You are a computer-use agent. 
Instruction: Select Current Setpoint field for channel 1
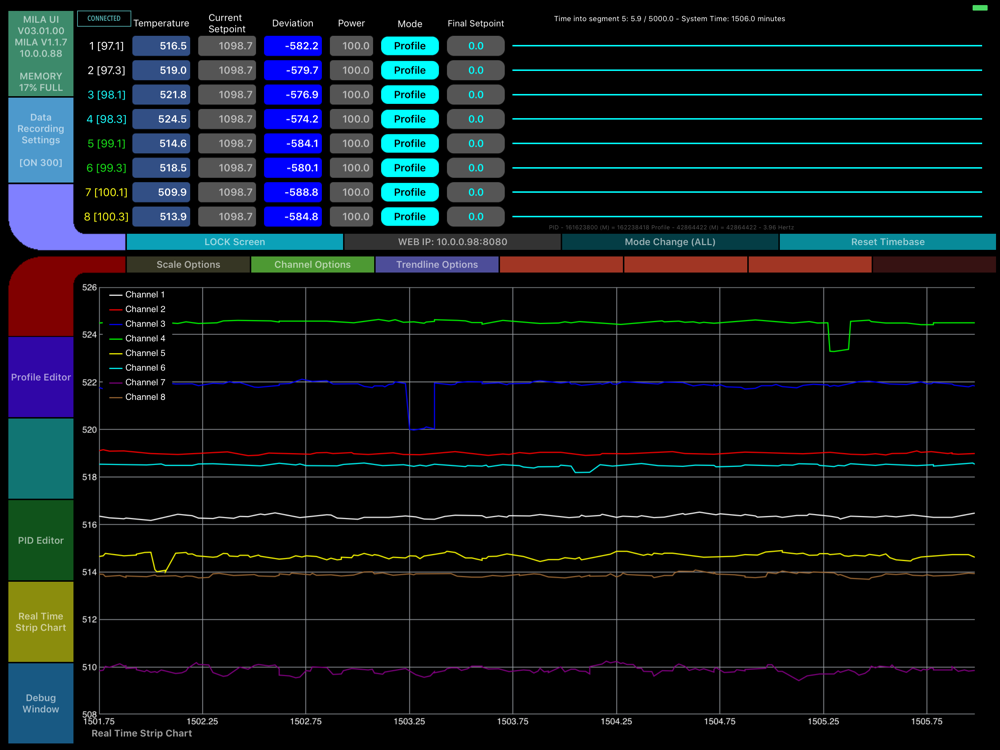227,46
